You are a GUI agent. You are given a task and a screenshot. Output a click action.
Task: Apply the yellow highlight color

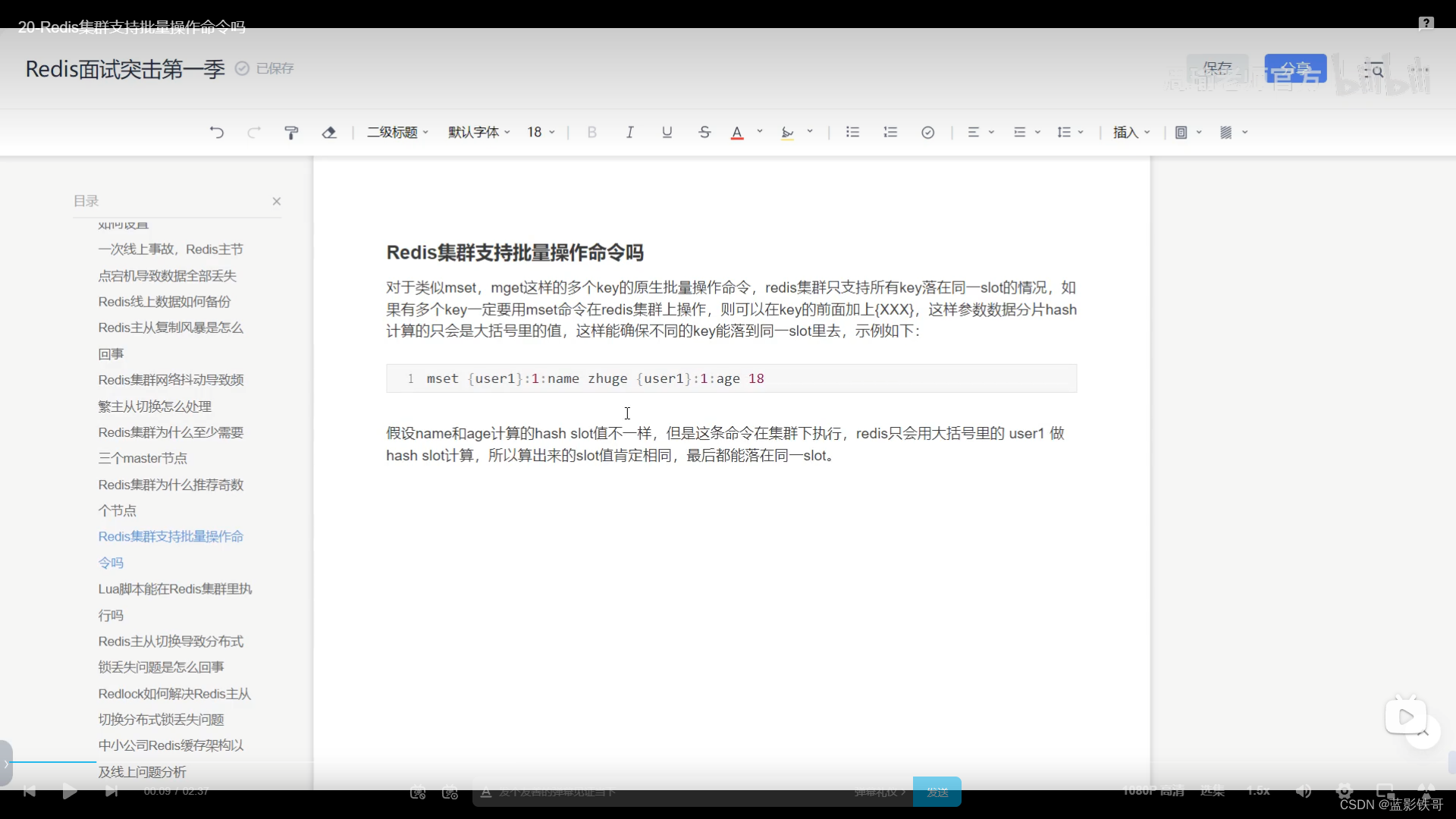point(788,133)
